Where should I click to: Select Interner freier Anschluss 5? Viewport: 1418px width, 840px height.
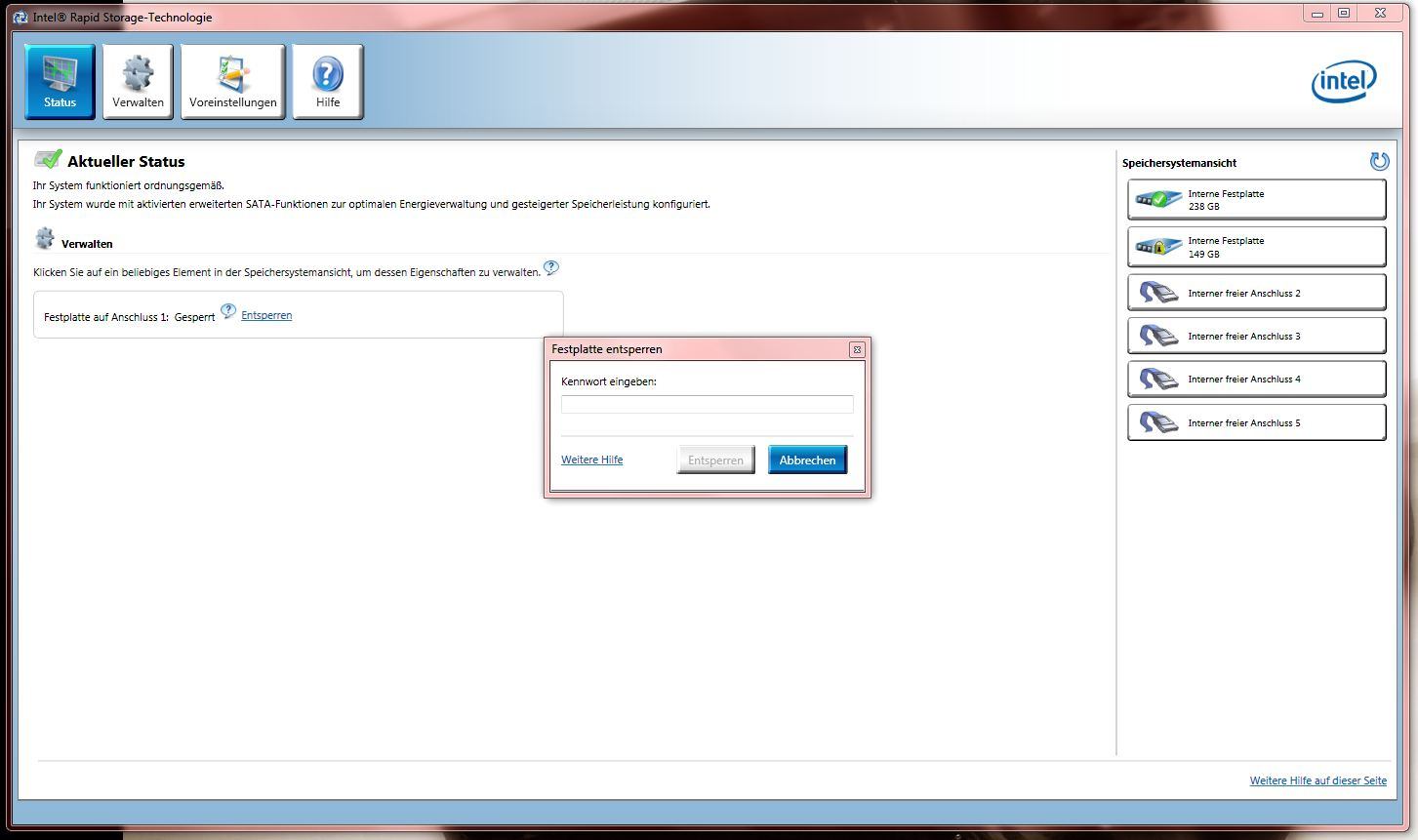1256,422
